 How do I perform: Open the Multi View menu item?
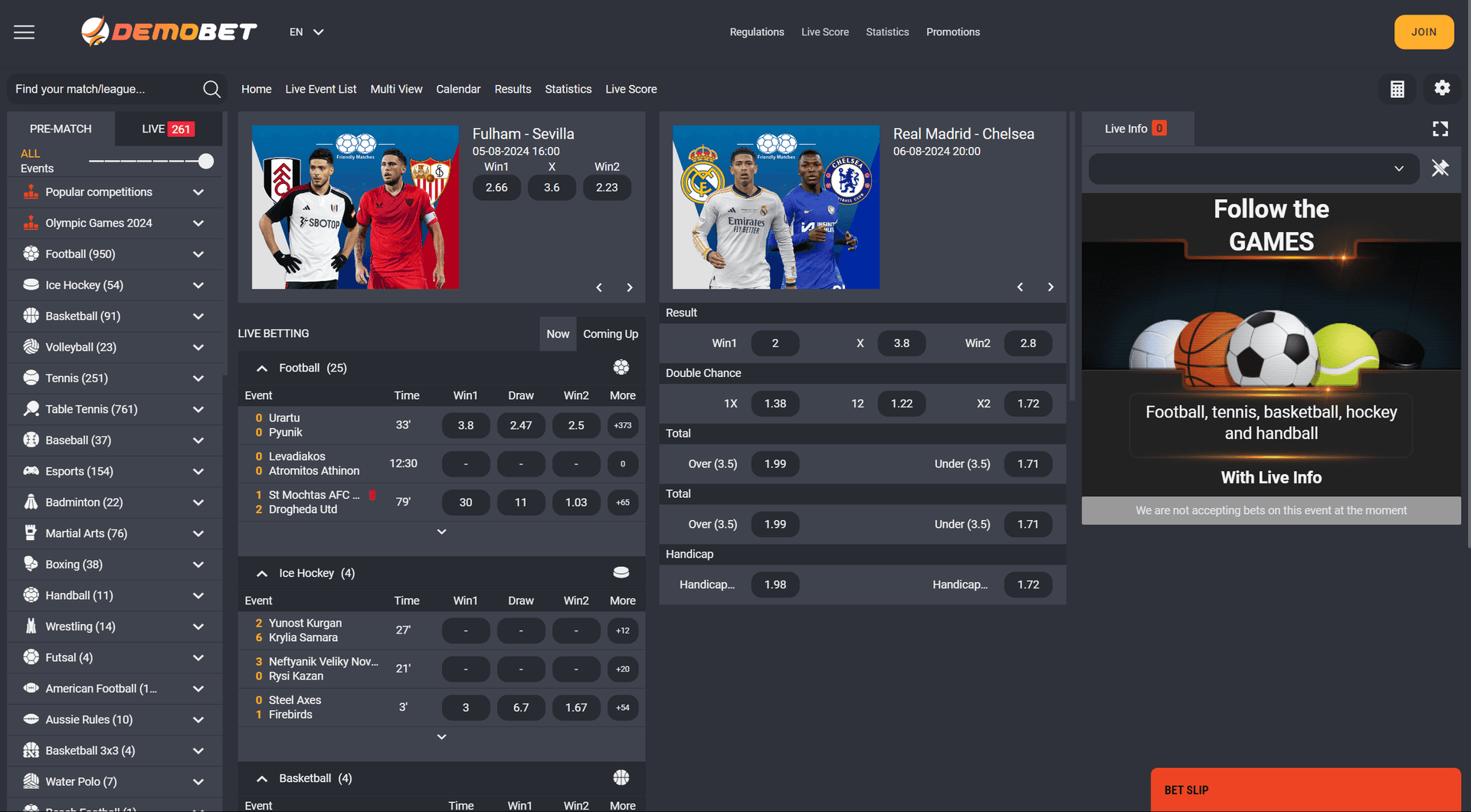pyautogui.click(x=396, y=89)
